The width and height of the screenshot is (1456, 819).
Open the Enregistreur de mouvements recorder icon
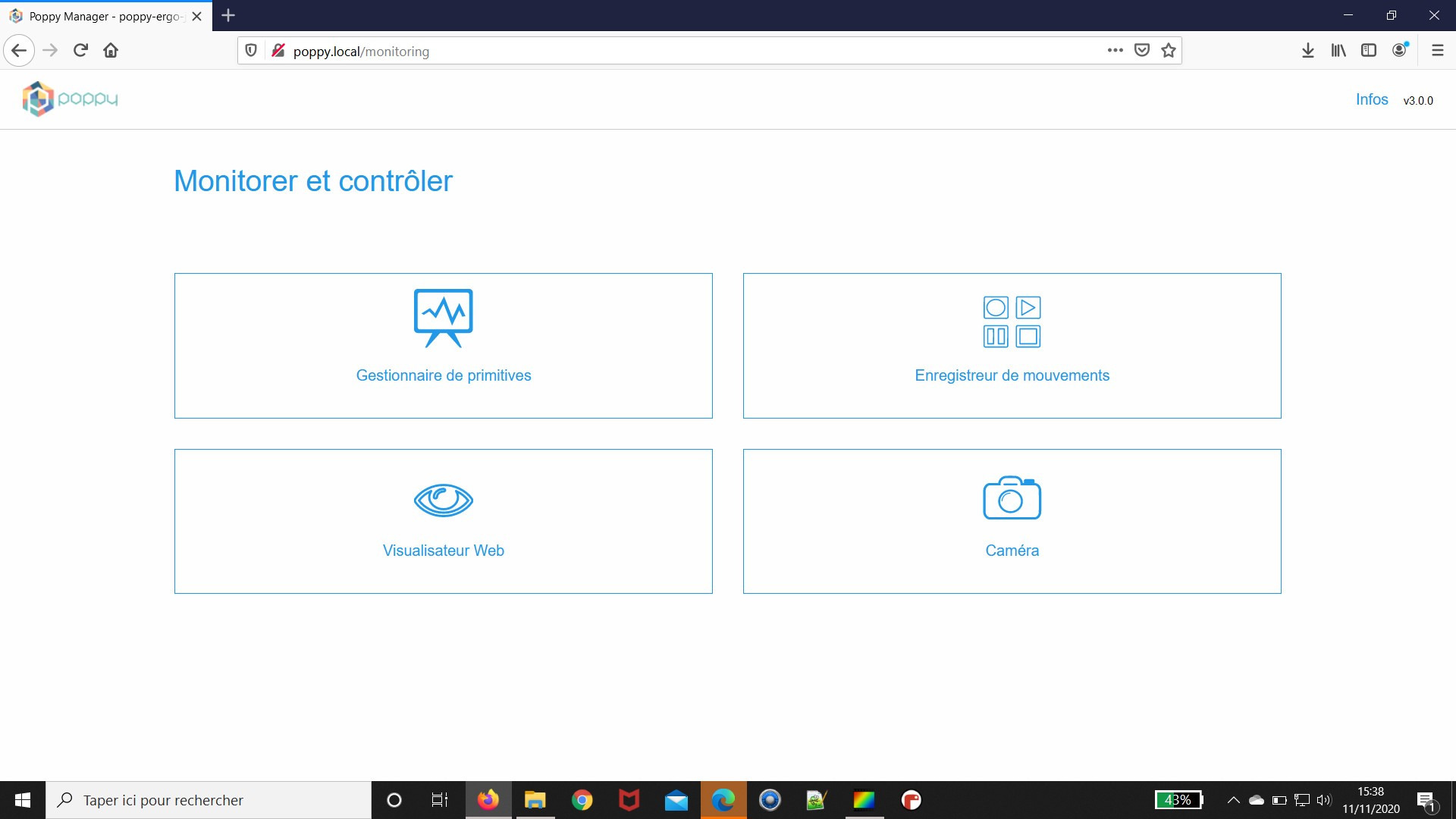[x=1012, y=322]
